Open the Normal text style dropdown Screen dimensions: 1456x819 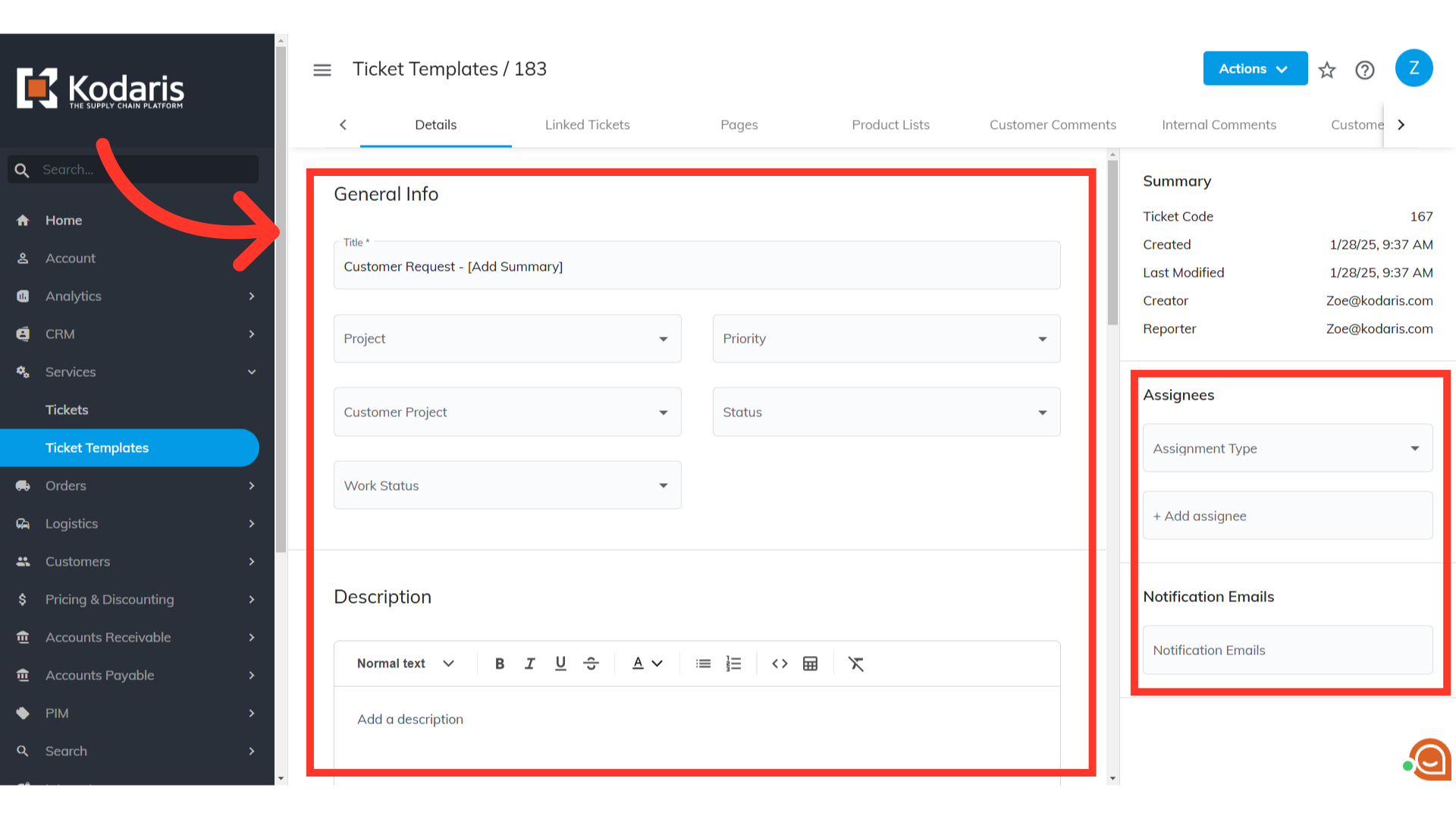406,664
